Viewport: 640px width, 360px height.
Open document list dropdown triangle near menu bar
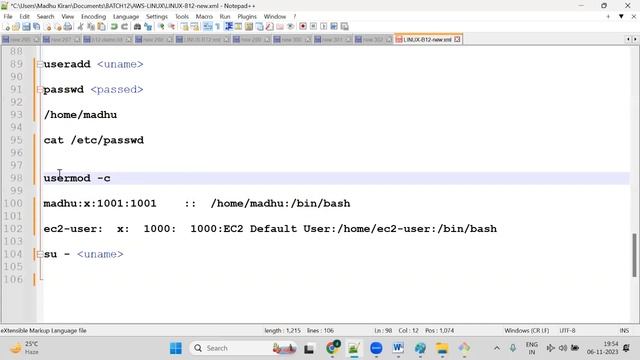click(x=621, y=16)
